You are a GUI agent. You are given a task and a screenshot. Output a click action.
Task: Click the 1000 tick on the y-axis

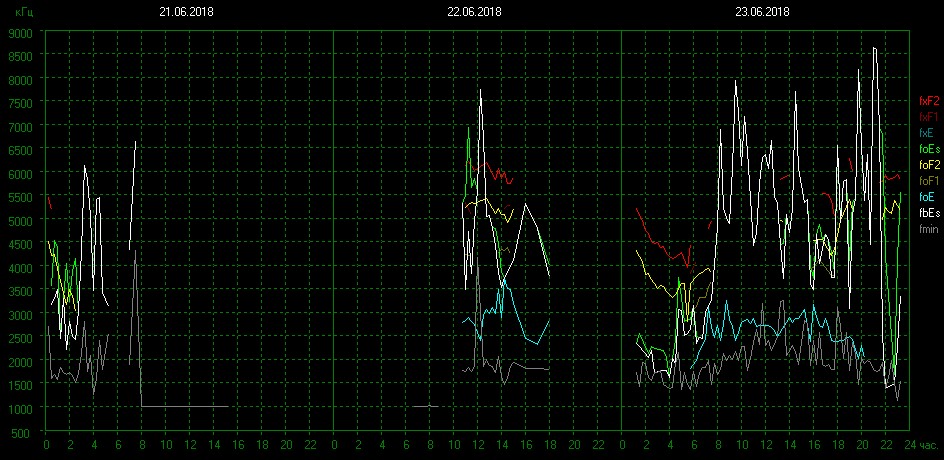(22, 409)
